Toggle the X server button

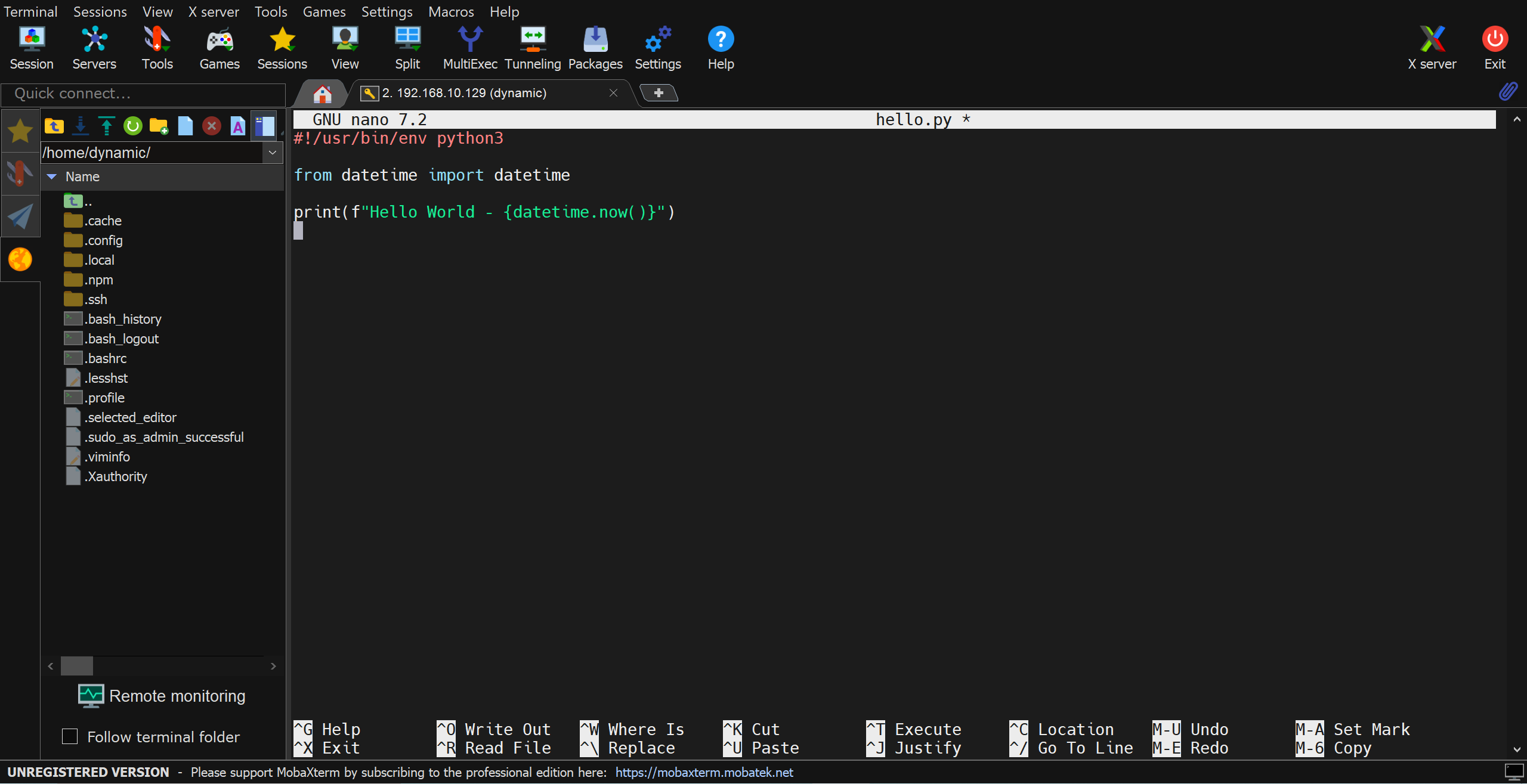[x=1432, y=48]
